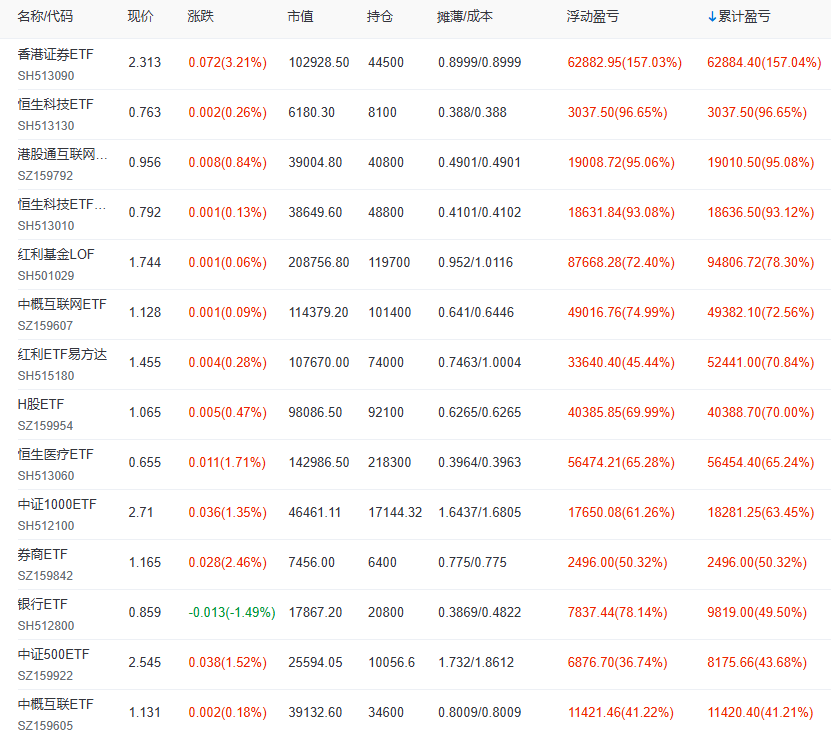The width and height of the screenshot is (831, 737).
Task: Click the 名称/代码 column header
Action: pyautogui.click(x=45, y=16)
